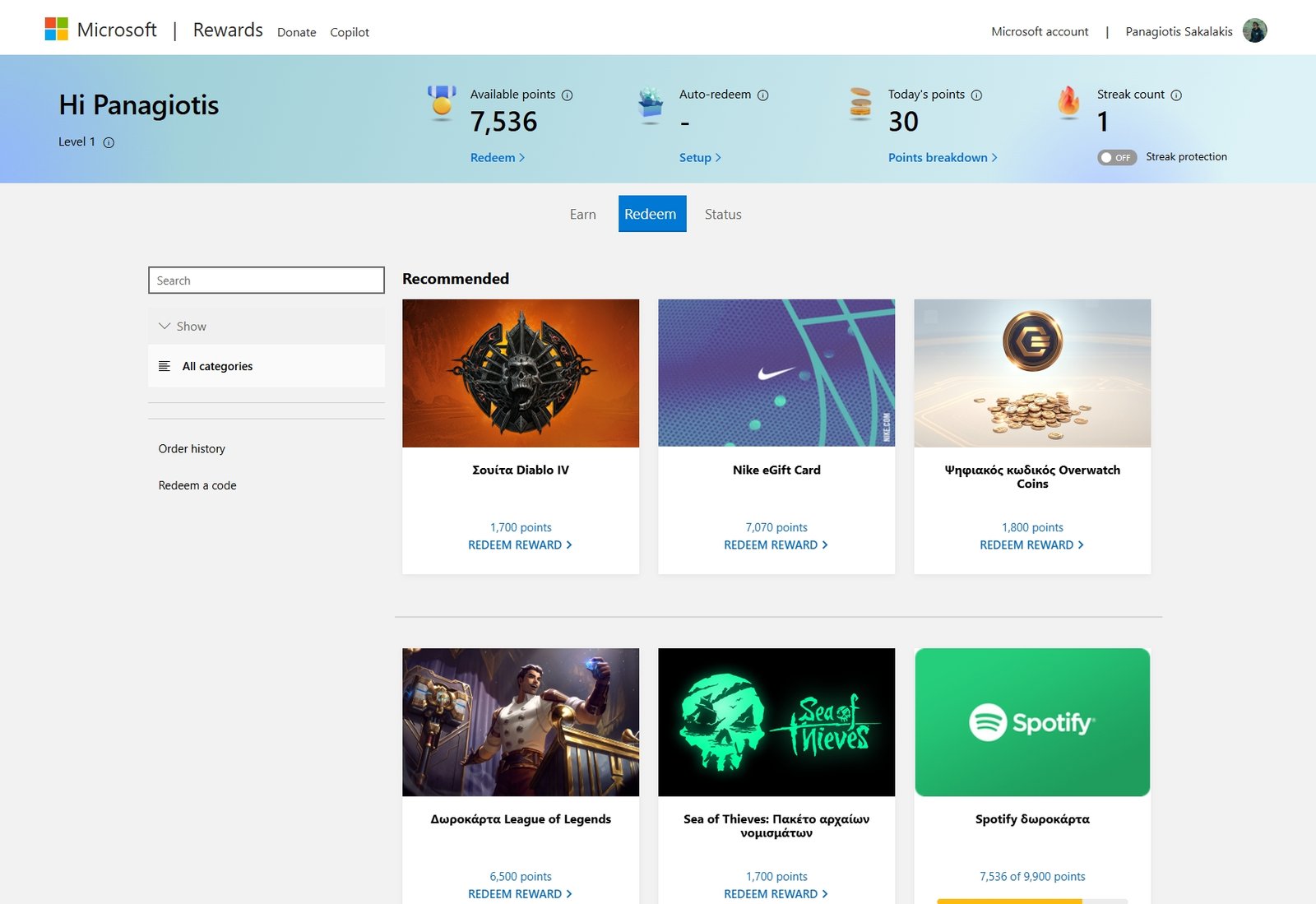1316x904 pixels.
Task: Click the medal icon beside Available points
Action: point(442,103)
